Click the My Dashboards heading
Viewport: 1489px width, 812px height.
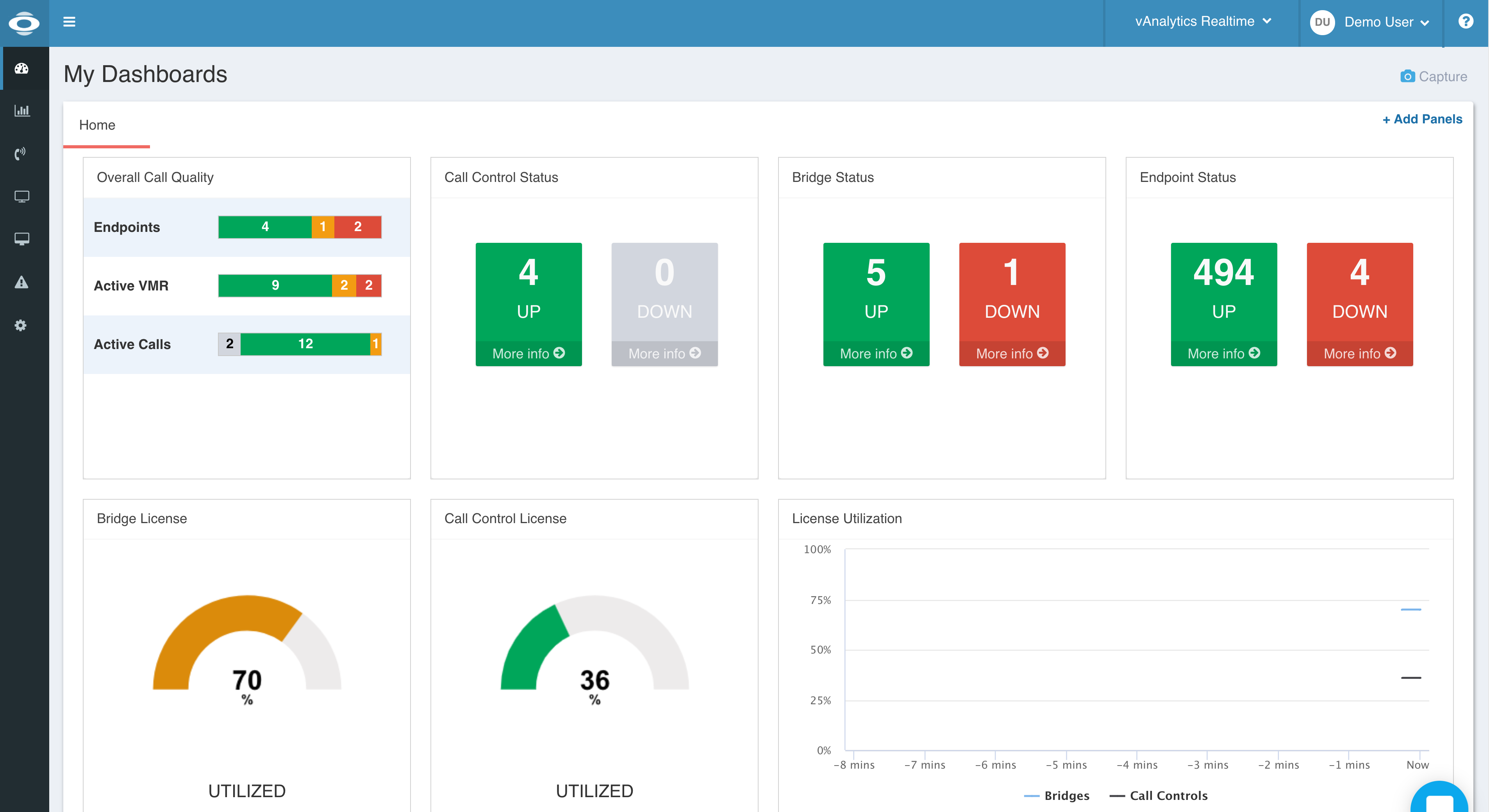point(145,73)
